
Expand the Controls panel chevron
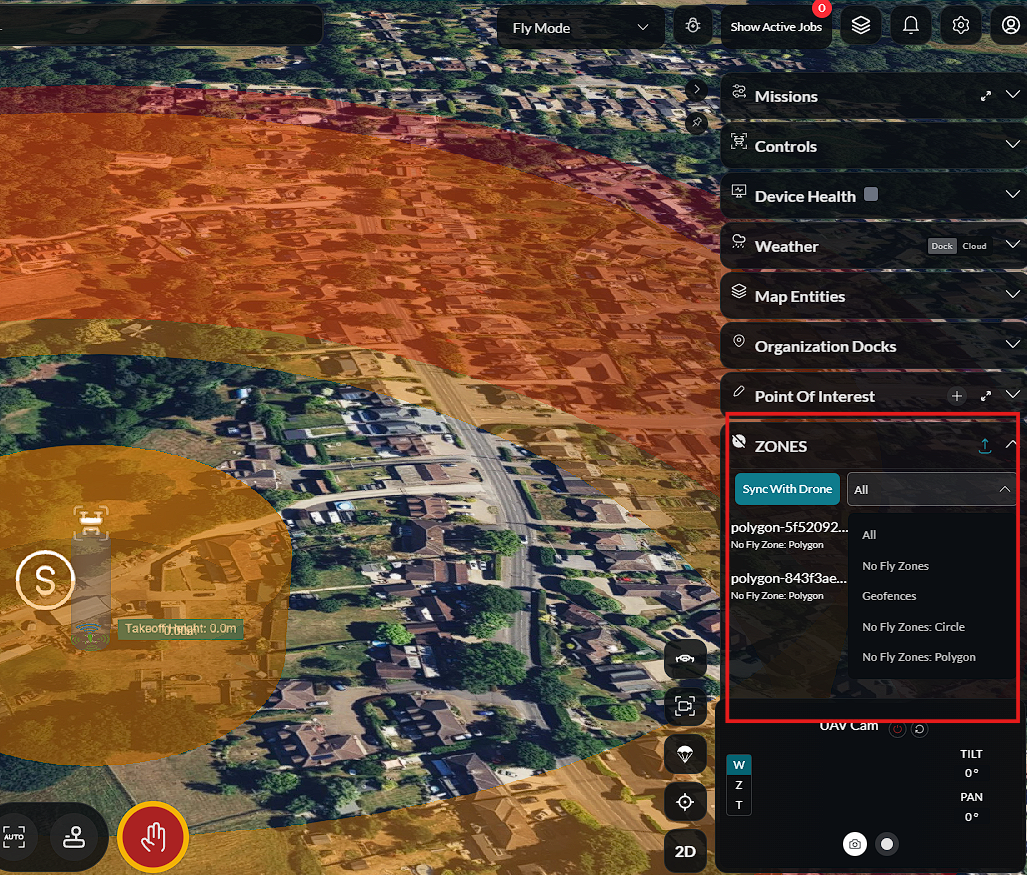1013,144
